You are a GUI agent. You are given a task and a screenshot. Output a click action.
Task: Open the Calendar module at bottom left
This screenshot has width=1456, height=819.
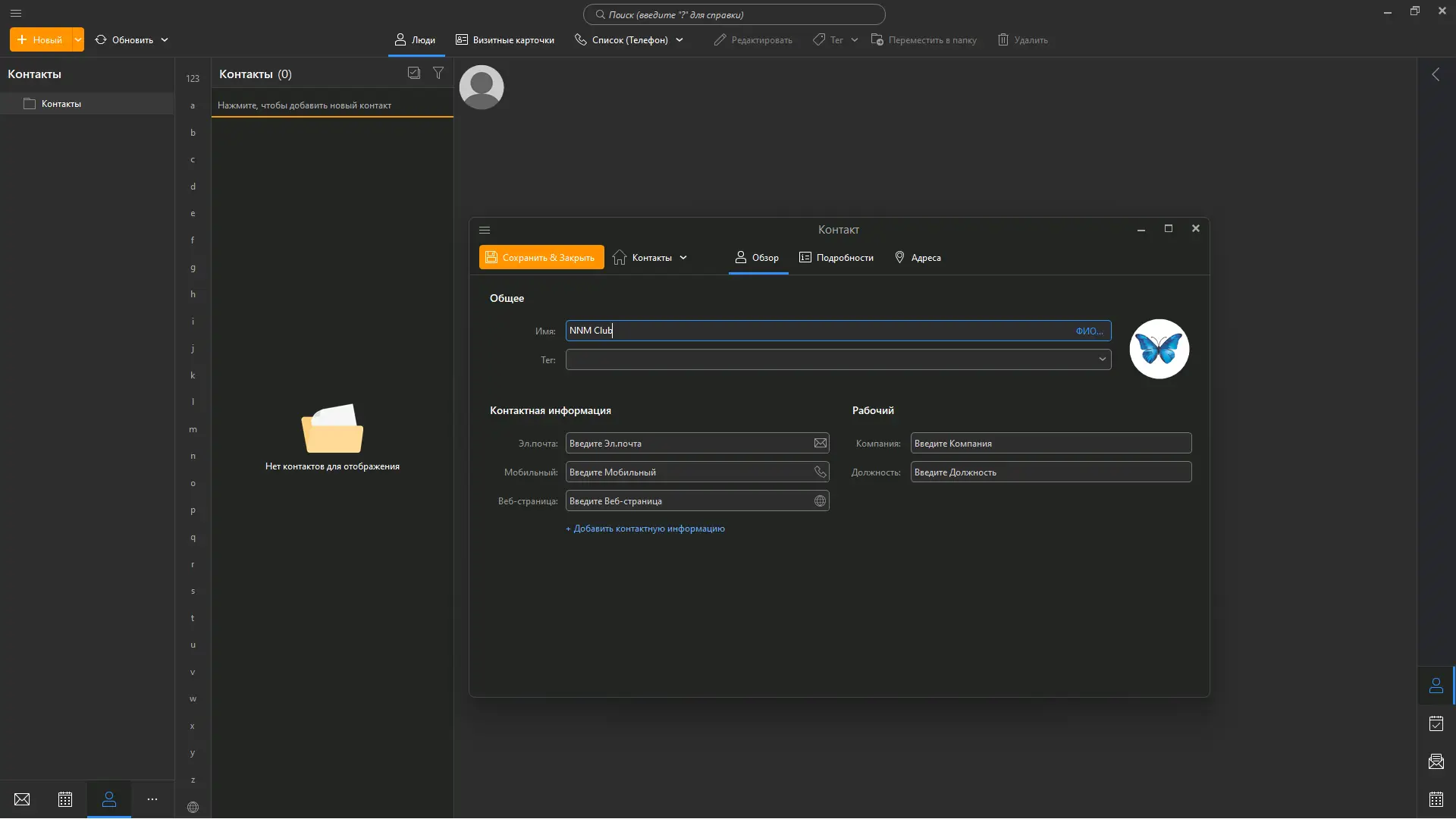[x=65, y=799]
